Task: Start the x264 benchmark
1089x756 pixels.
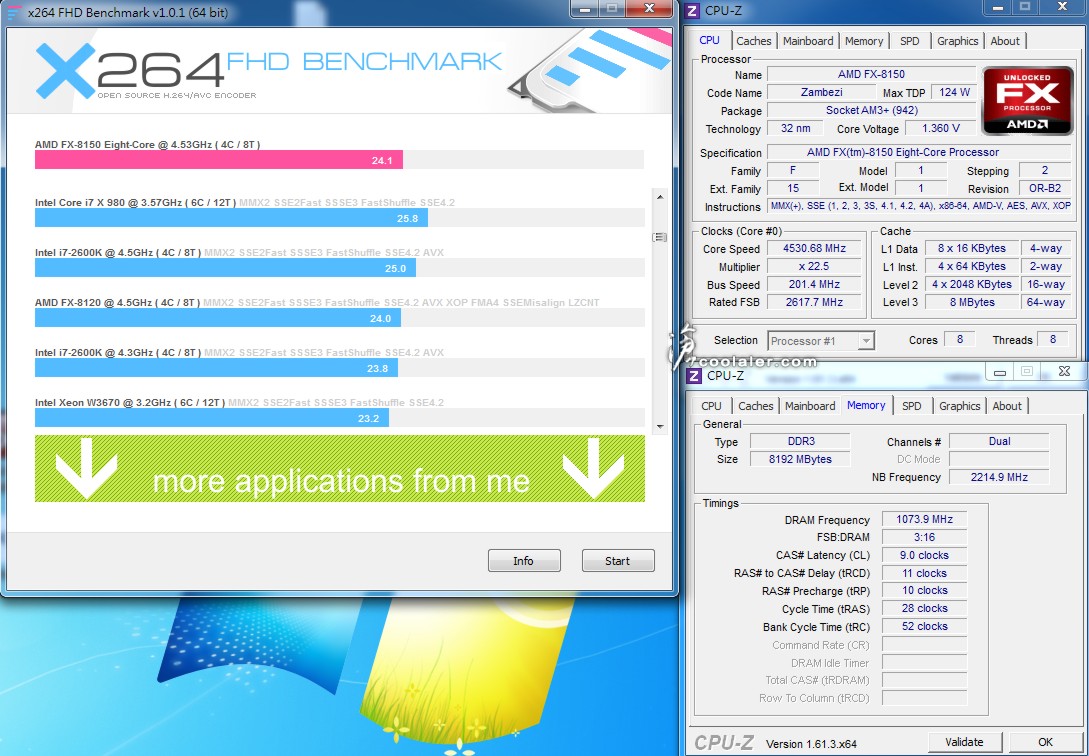Action: click(x=617, y=561)
